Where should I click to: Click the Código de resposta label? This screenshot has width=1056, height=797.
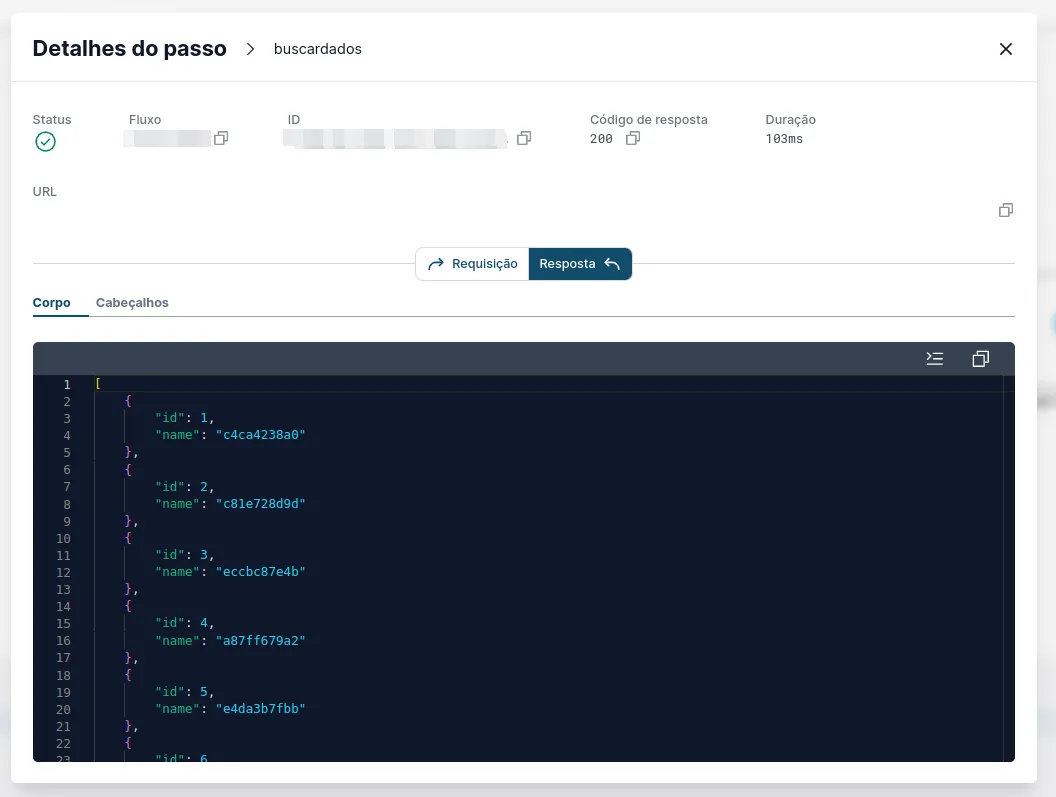(649, 119)
